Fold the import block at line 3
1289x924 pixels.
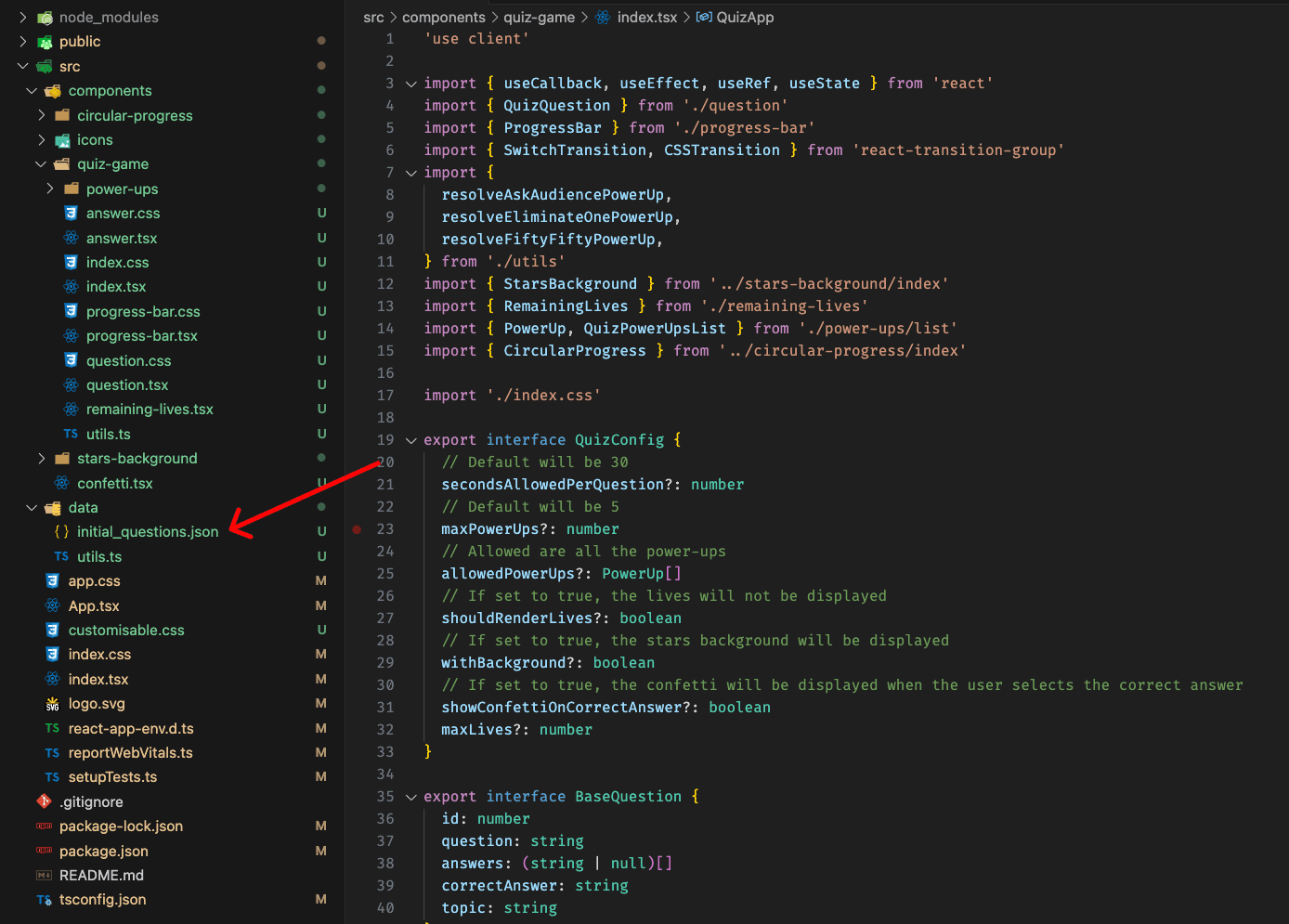pyautogui.click(x=410, y=84)
